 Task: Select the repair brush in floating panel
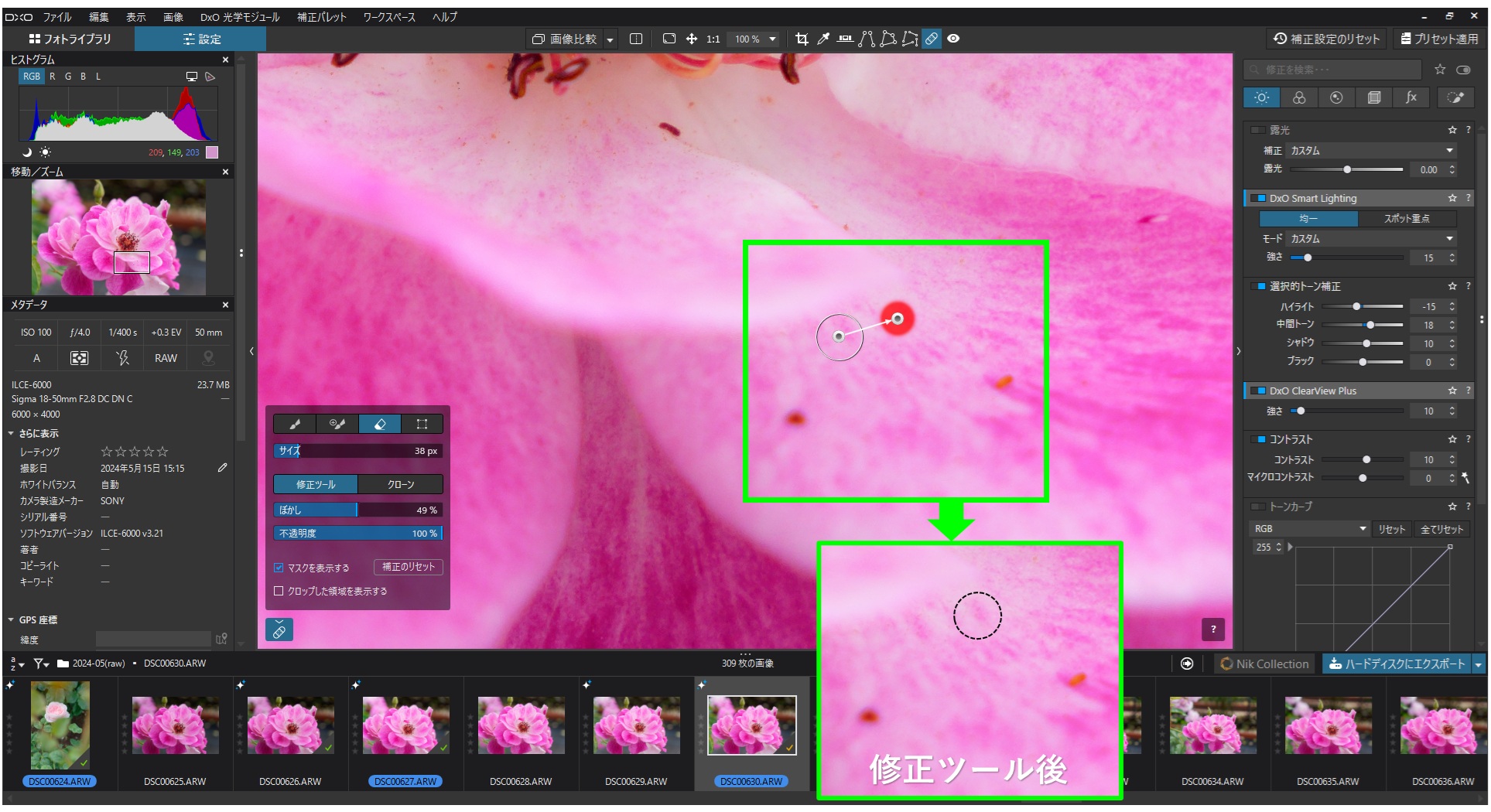pyautogui.click(x=295, y=424)
